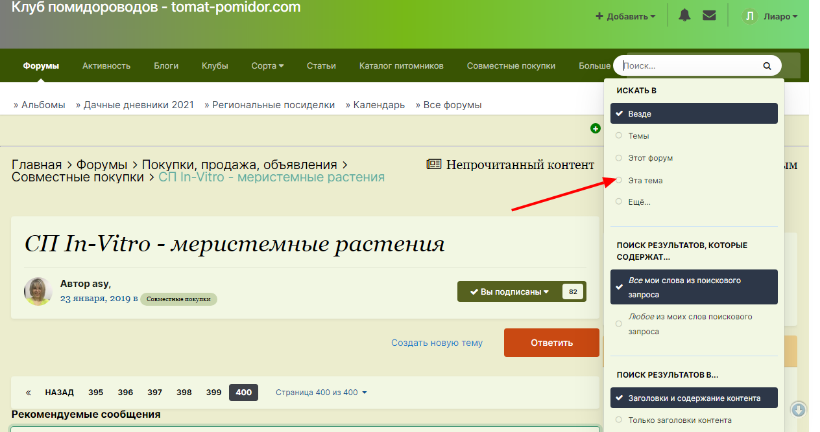Viewport: 820px width, 432px height.
Task: Open the 'Вы подписаны' follow dropdown
Action: pos(509,292)
